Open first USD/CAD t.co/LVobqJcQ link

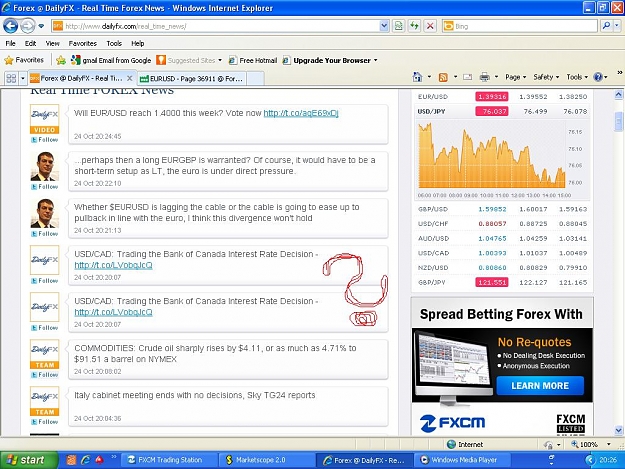(113, 265)
